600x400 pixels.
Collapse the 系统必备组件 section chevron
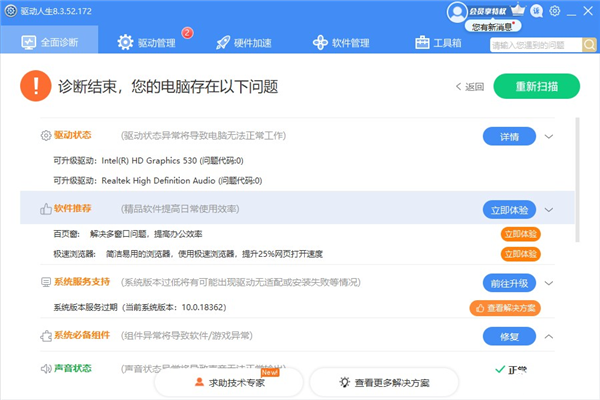pyautogui.click(x=549, y=336)
